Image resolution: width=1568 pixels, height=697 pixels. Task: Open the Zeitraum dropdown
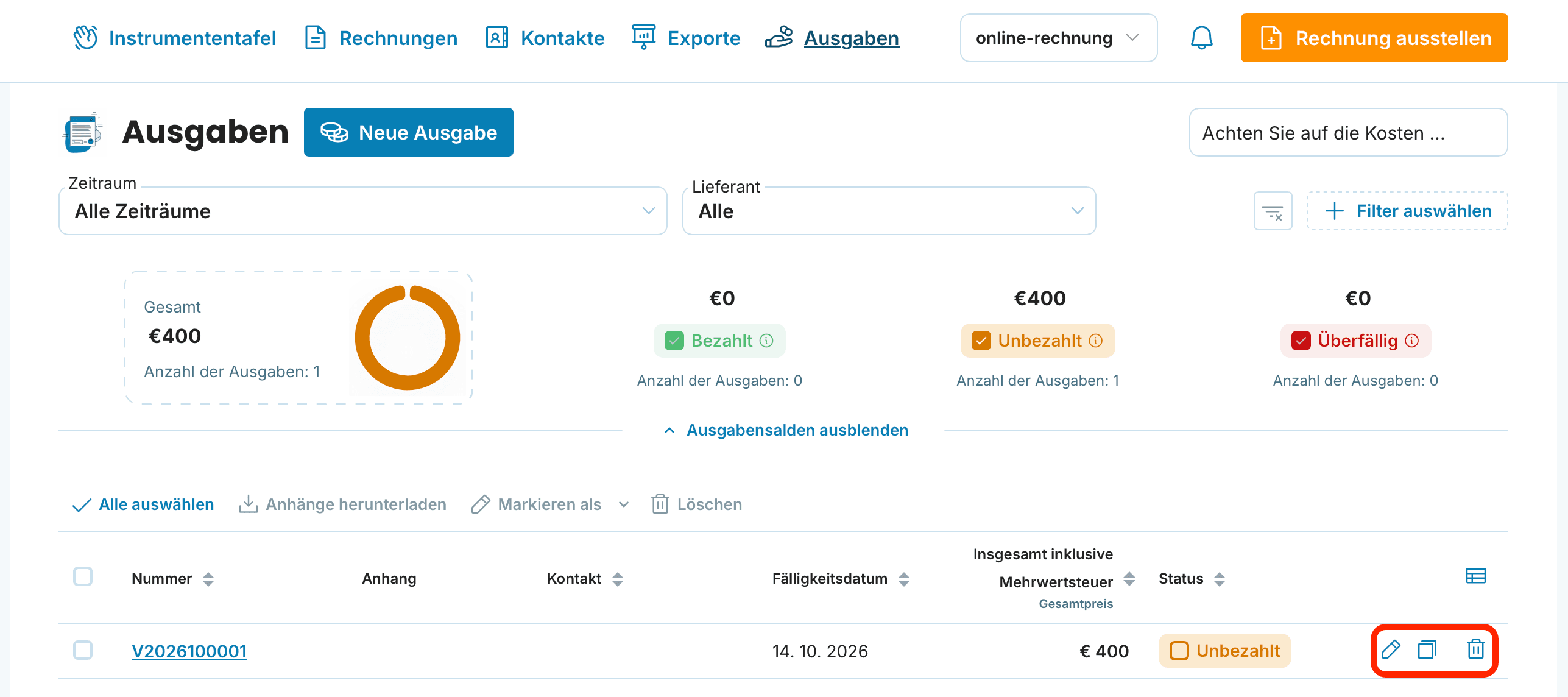point(363,211)
